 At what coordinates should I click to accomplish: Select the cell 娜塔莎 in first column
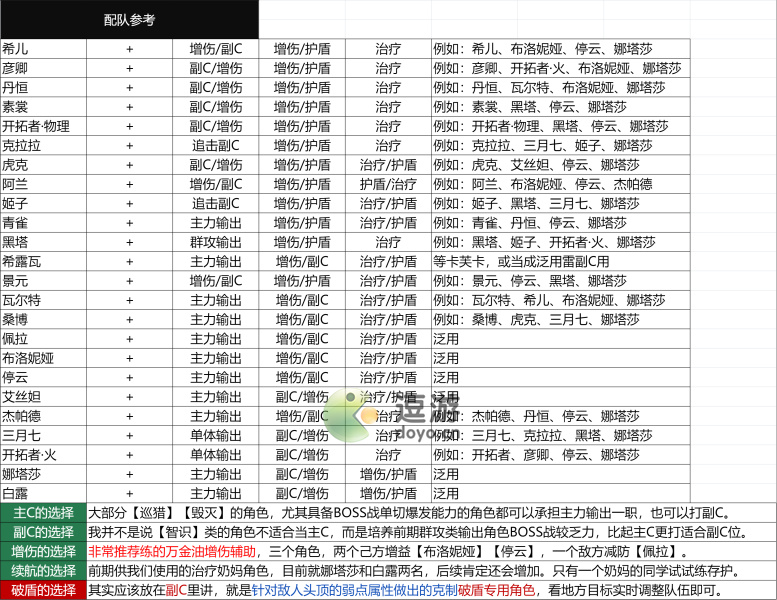[44, 474]
